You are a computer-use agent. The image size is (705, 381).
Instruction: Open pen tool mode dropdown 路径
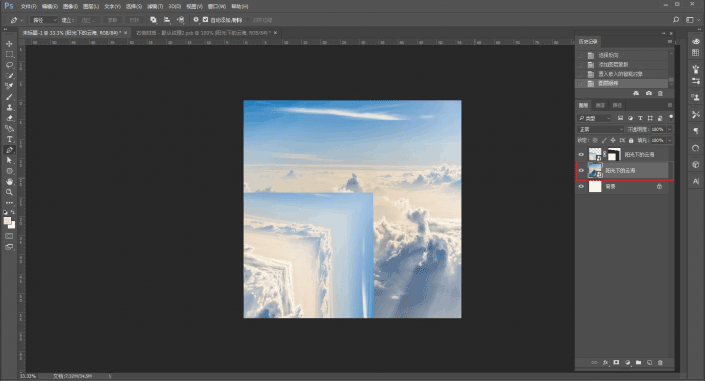pyautogui.click(x=44, y=20)
